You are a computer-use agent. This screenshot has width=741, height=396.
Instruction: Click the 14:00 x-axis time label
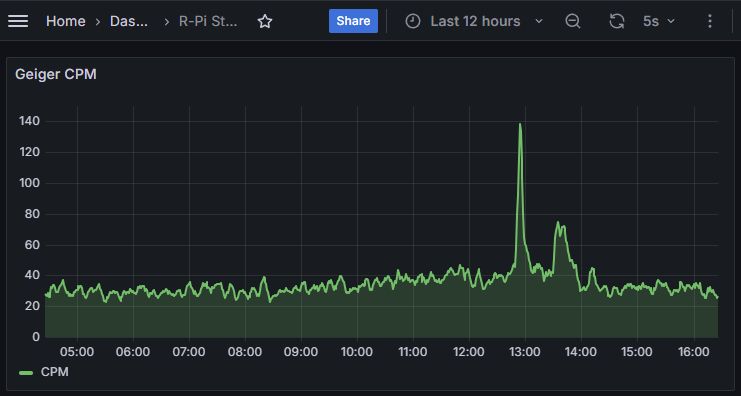[x=581, y=352]
